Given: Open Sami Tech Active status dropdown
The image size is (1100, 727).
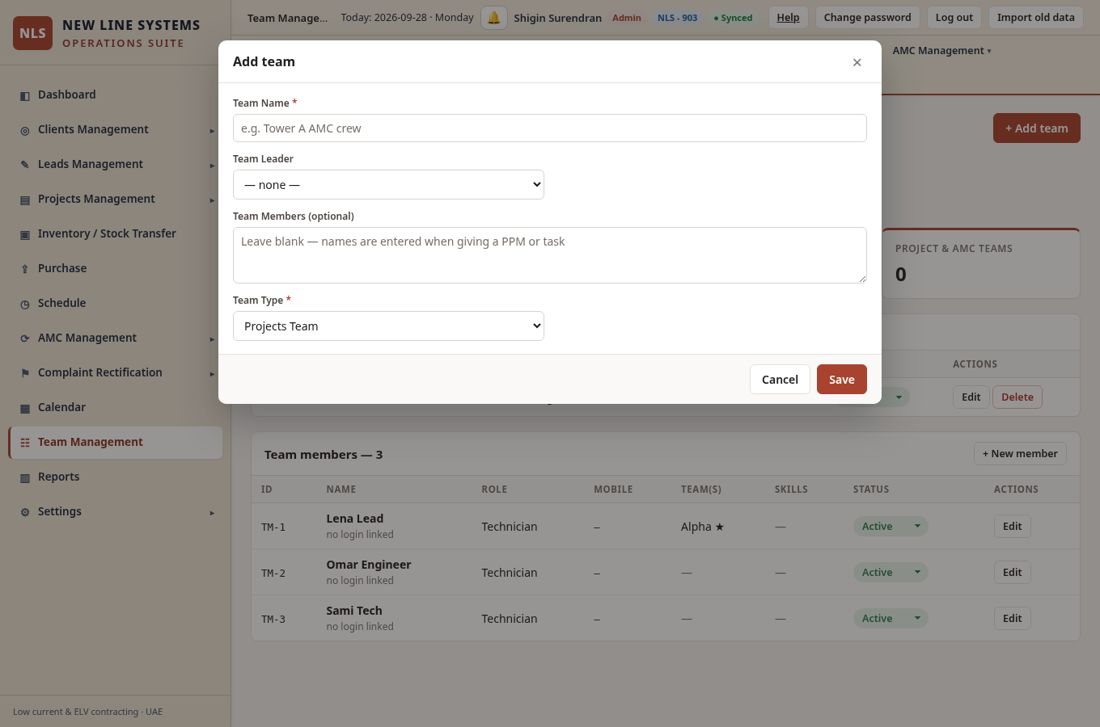Looking at the screenshot, I should [890, 618].
